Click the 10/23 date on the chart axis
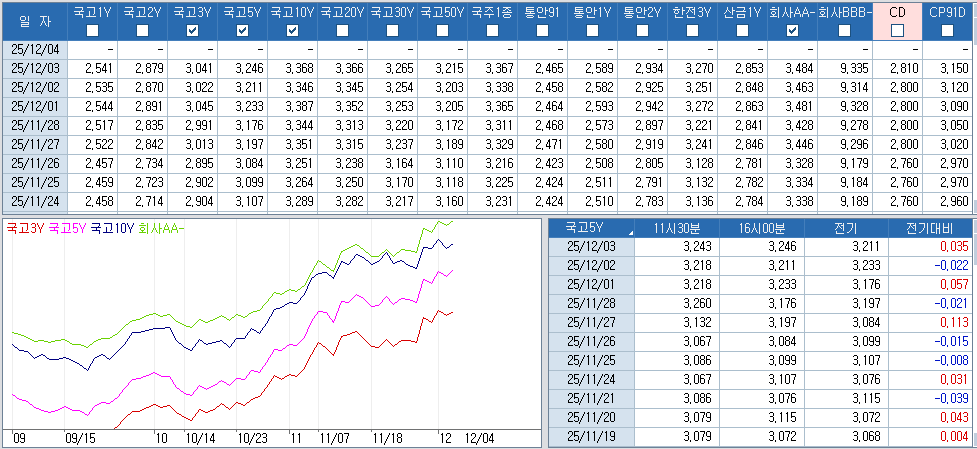The image size is (977, 449). [251, 438]
